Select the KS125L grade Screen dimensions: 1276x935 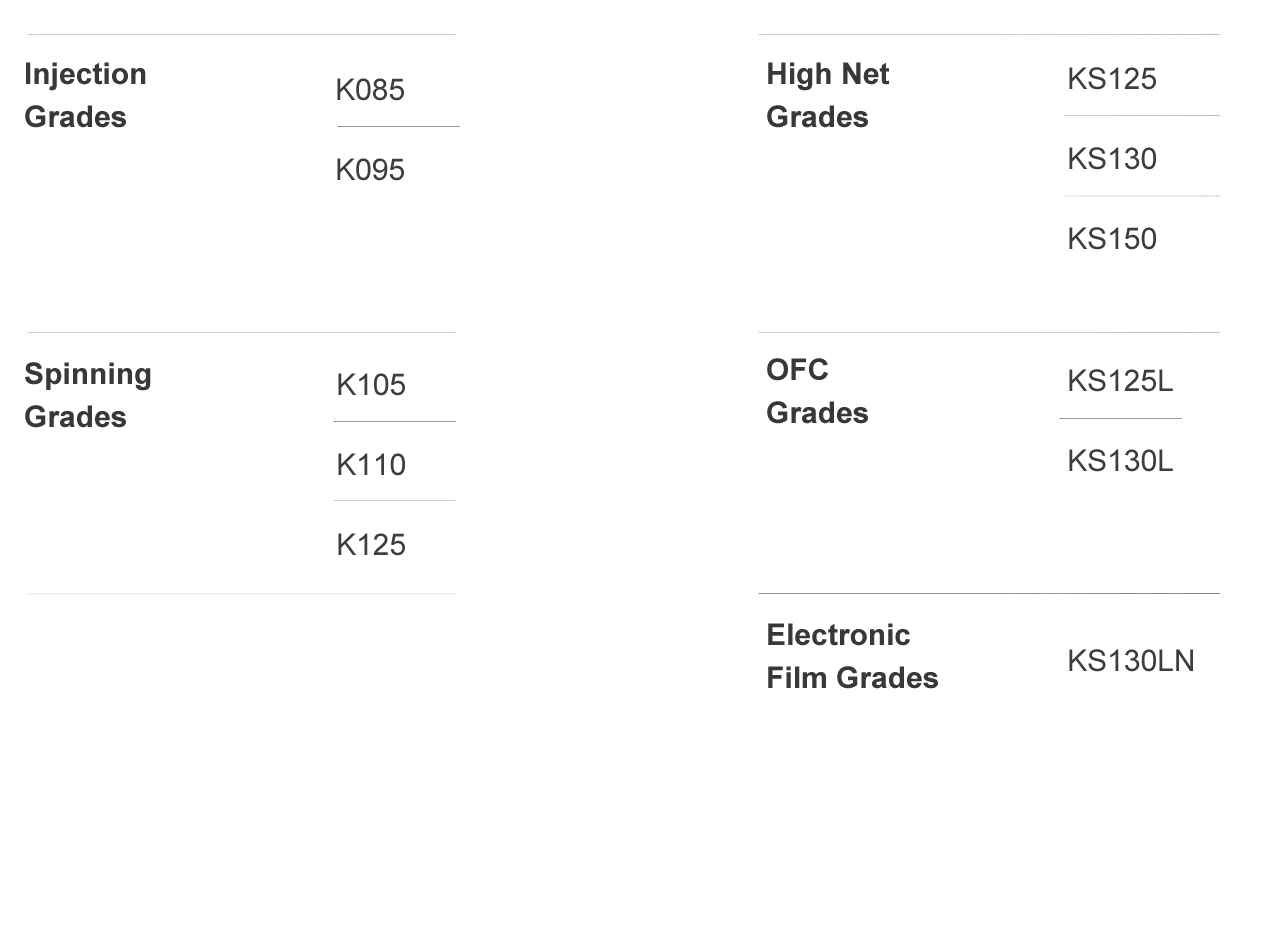pos(1120,381)
